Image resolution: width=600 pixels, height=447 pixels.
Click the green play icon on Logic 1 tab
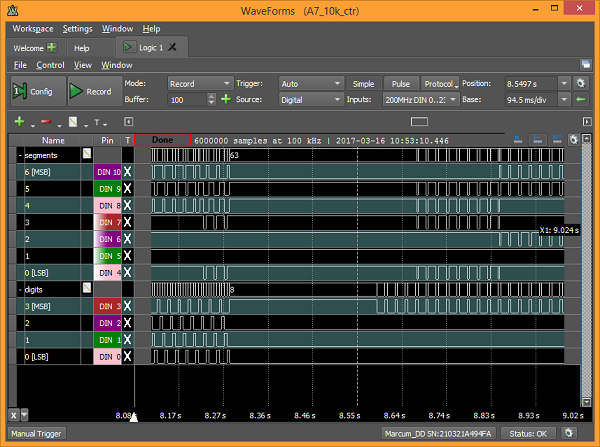[128, 47]
